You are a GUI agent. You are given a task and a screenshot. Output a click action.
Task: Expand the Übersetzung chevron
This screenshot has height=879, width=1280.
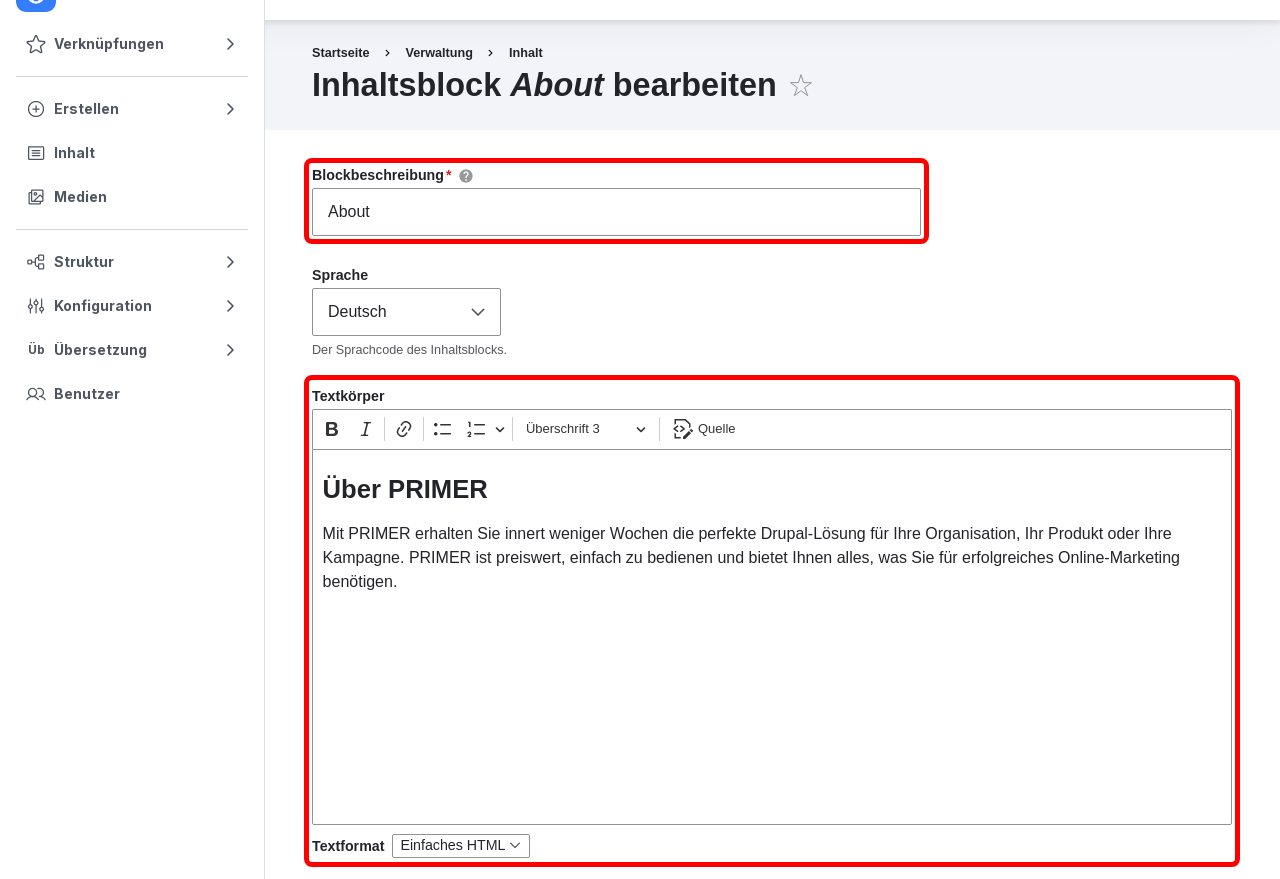click(230, 350)
